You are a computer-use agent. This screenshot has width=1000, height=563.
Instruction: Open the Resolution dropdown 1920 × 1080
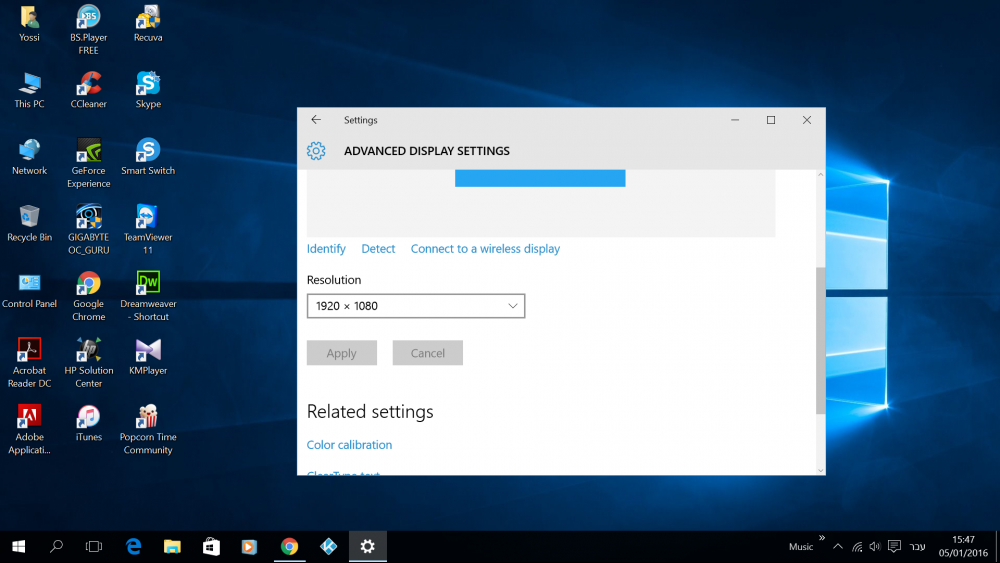pos(416,306)
